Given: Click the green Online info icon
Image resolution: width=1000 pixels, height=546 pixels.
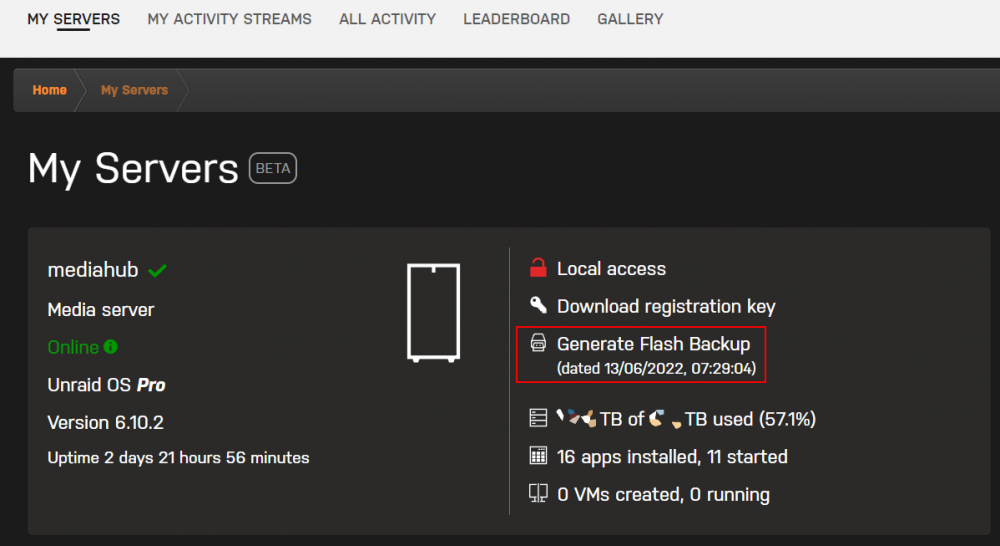Looking at the screenshot, I should (x=110, y=346).
